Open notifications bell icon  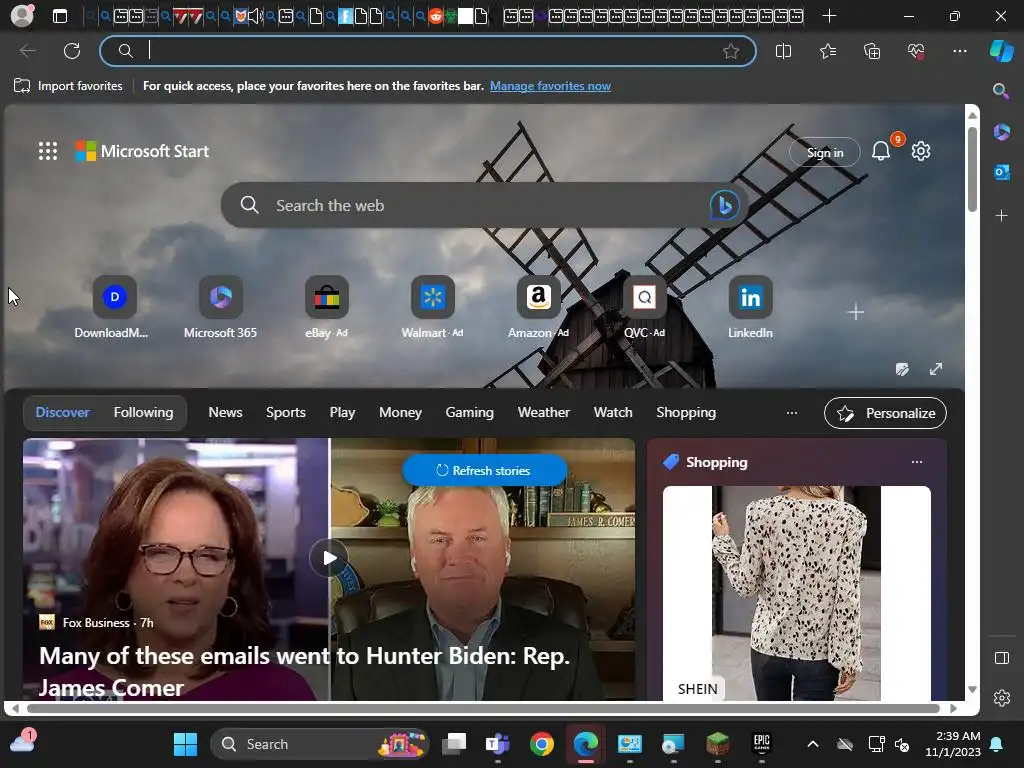[880, 152]
